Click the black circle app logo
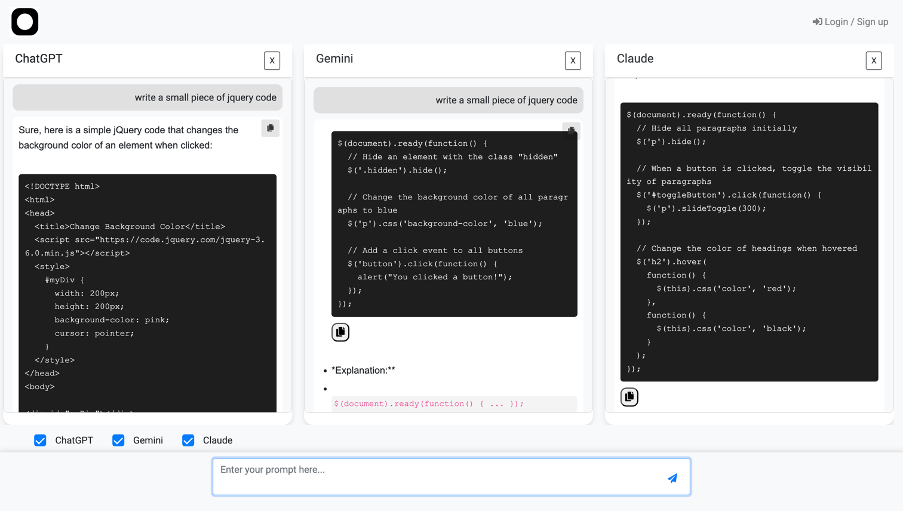Viewport: 904px width, 512px height. [x=25, y=22]
